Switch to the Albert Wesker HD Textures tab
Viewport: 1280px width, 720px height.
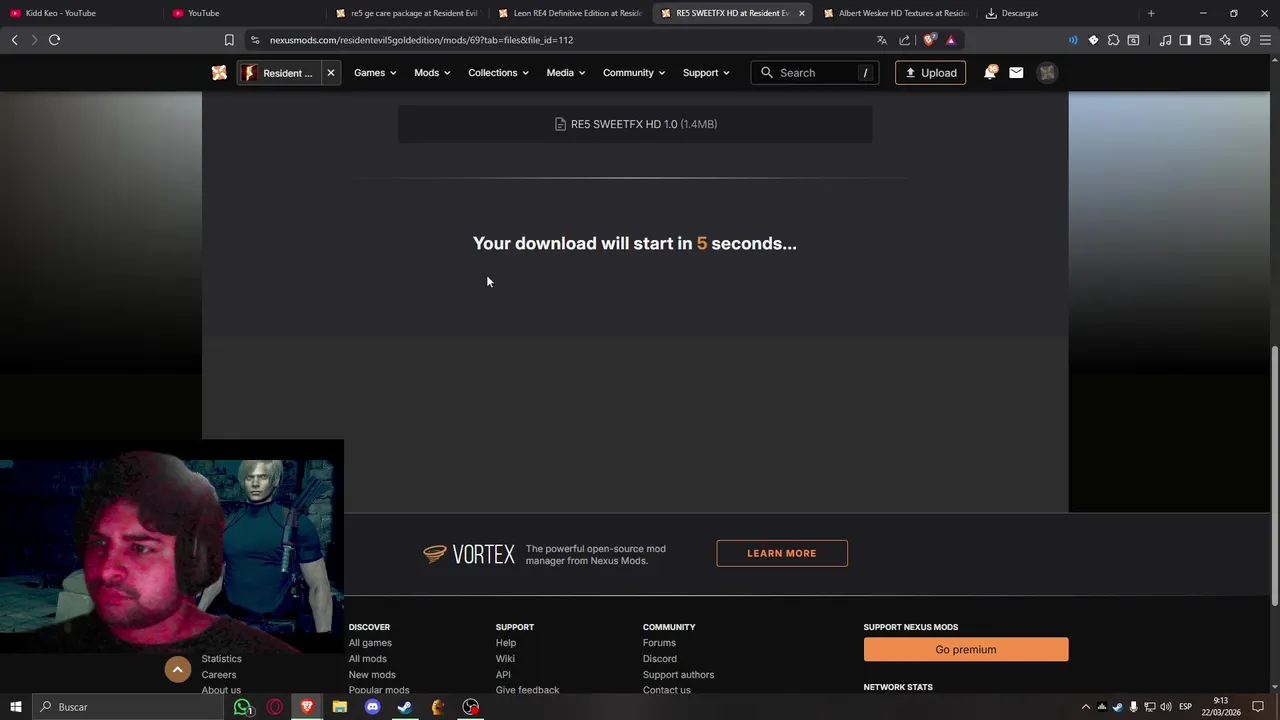pyautogui.click(x=895, y=13)
